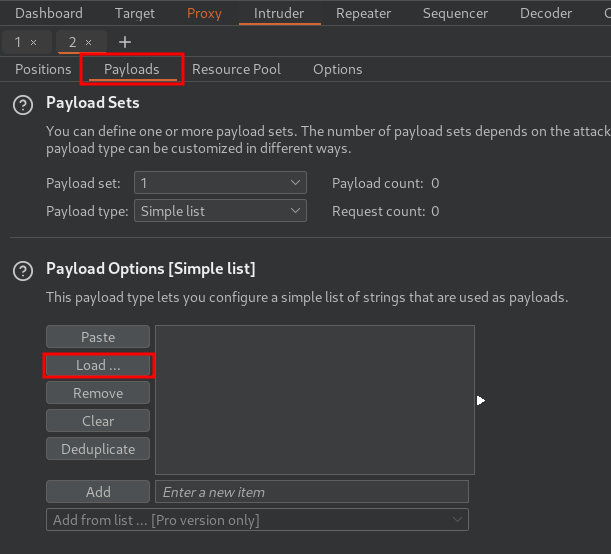Image resolution: width=611 pixels, height=554 pixels.
Task: Click Load ... to import a payload file
Action: point(98,365)
